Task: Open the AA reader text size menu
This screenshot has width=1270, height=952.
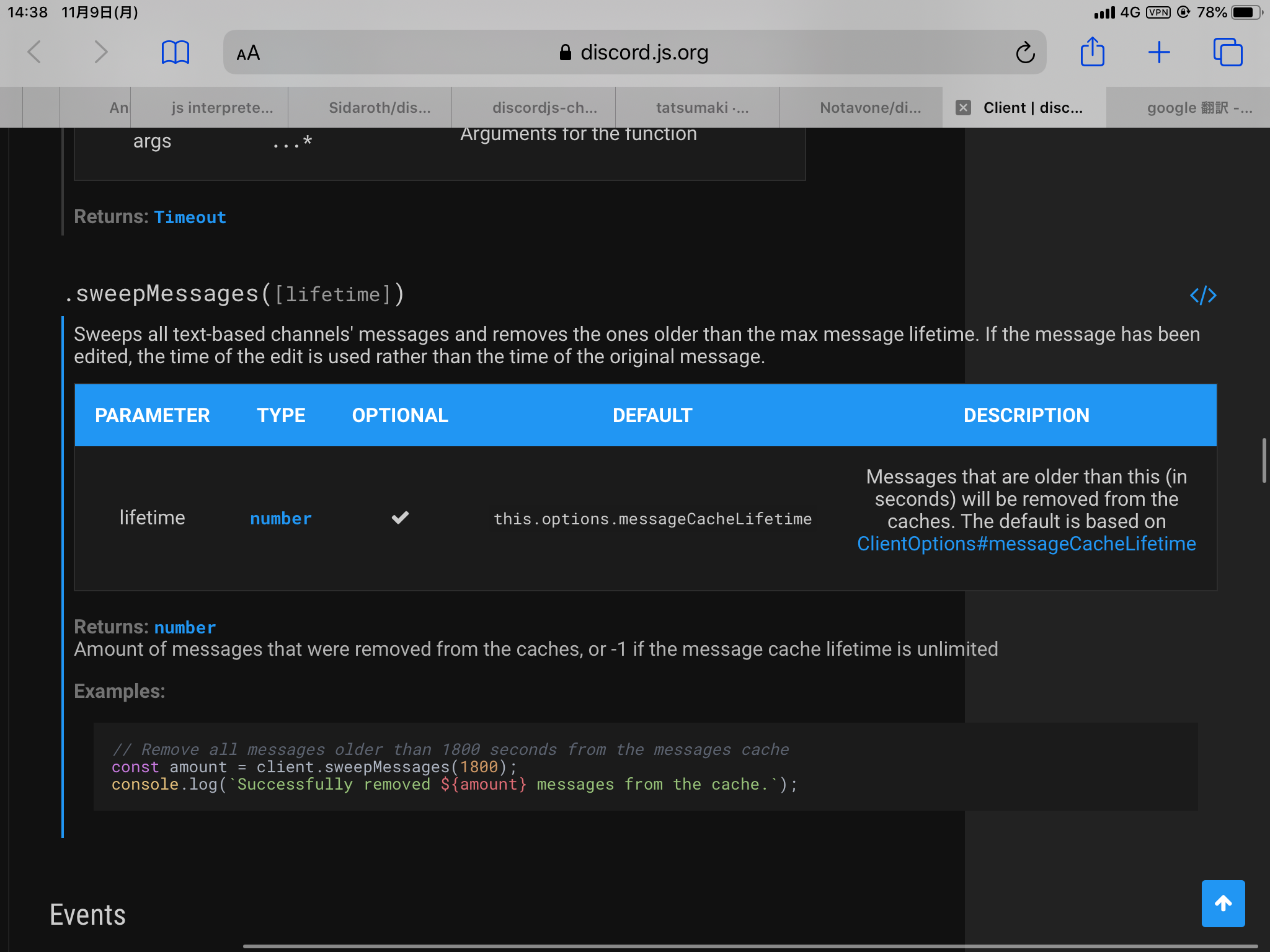Action: pyautogui.click(x=248, y=53)
